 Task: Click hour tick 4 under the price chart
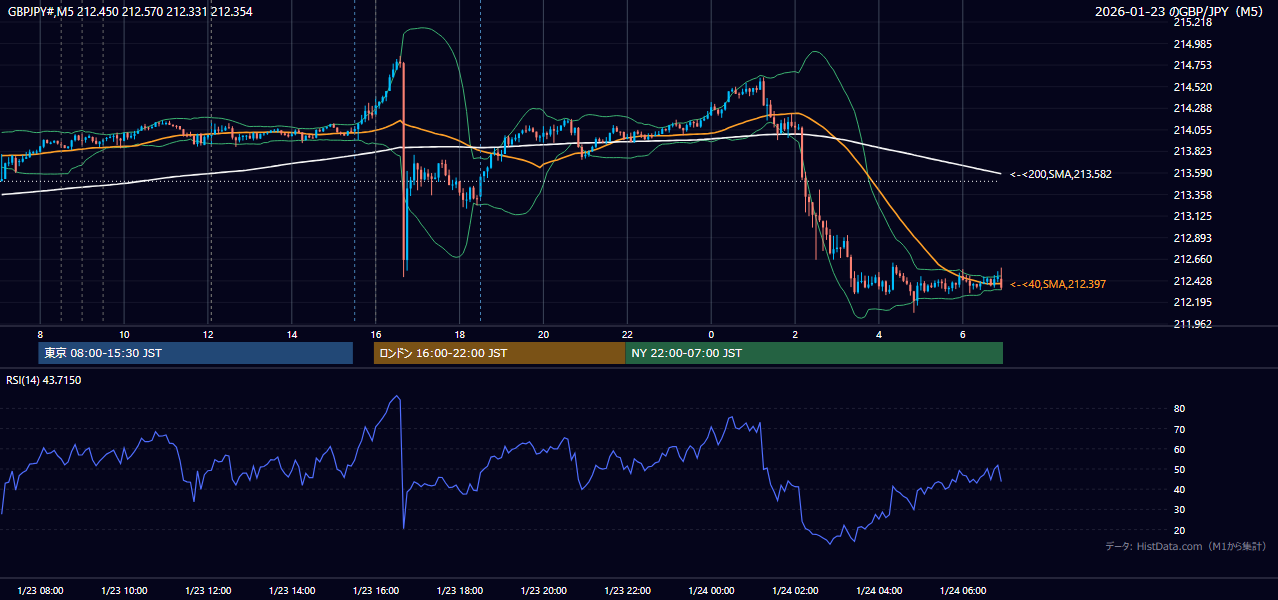pyautogui.click(x=879, y=334)
